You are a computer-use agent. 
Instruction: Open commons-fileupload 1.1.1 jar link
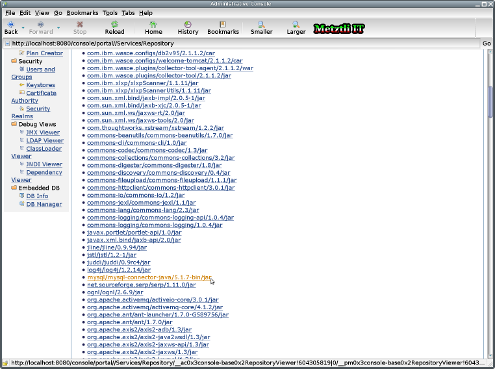162,180
